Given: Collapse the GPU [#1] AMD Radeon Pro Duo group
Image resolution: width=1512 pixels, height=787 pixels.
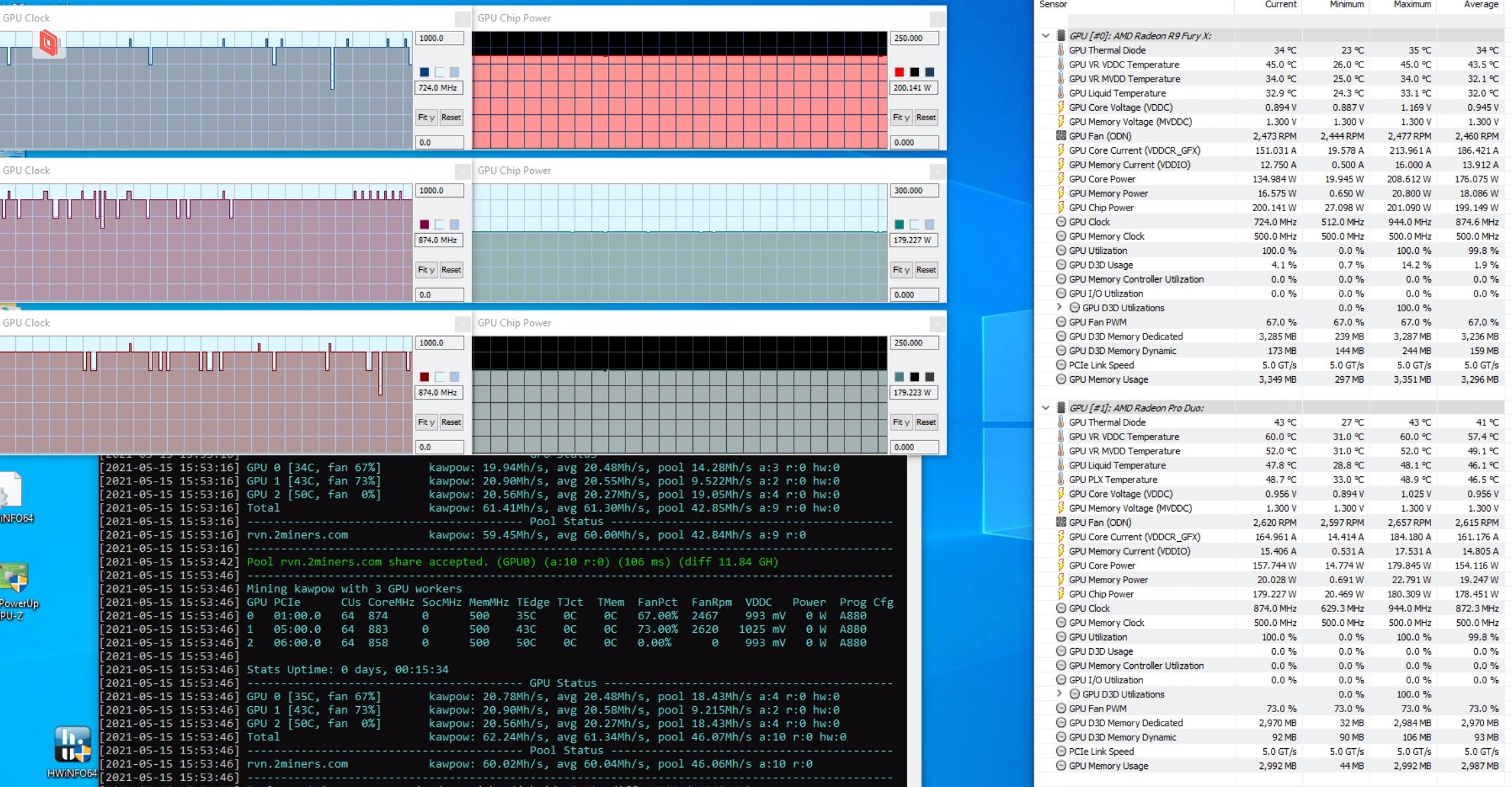Looking at the screenshot, I should tap(1046, 408).
